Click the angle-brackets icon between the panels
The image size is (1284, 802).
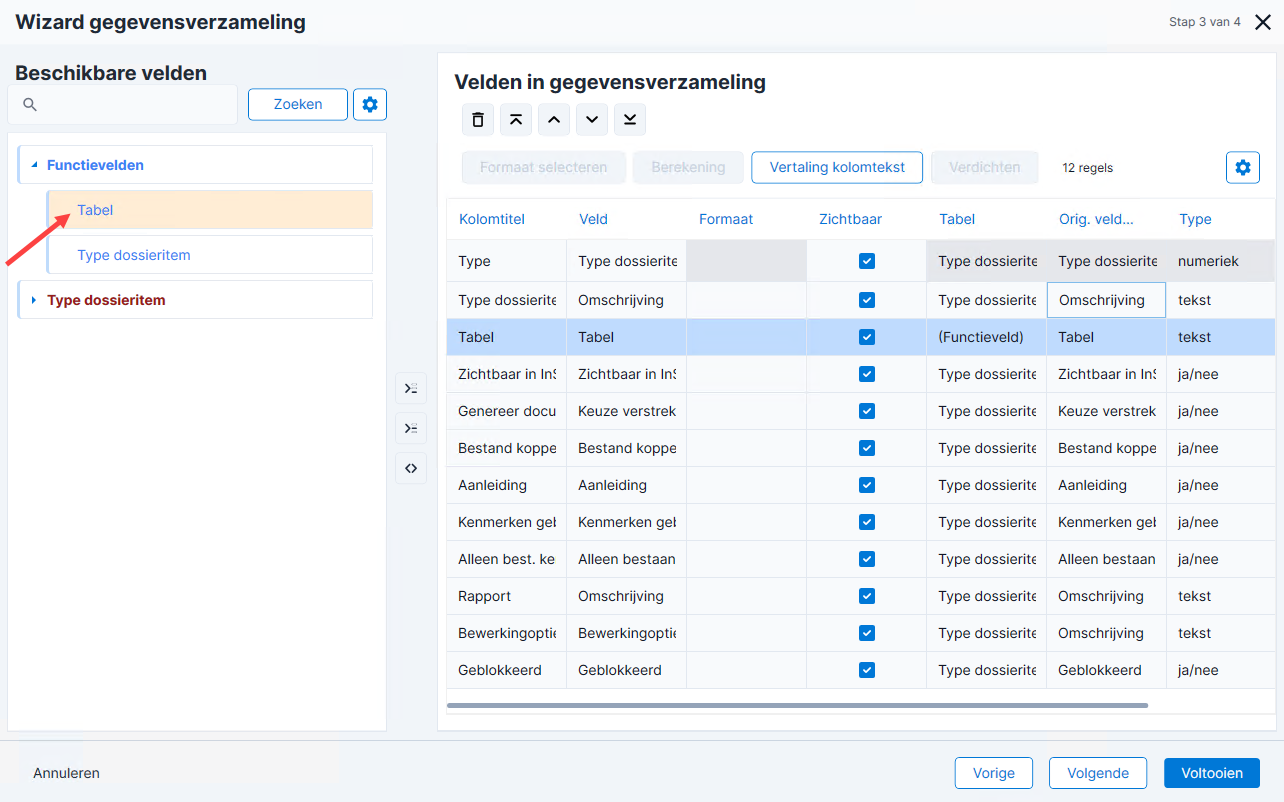tap(411, 468)
